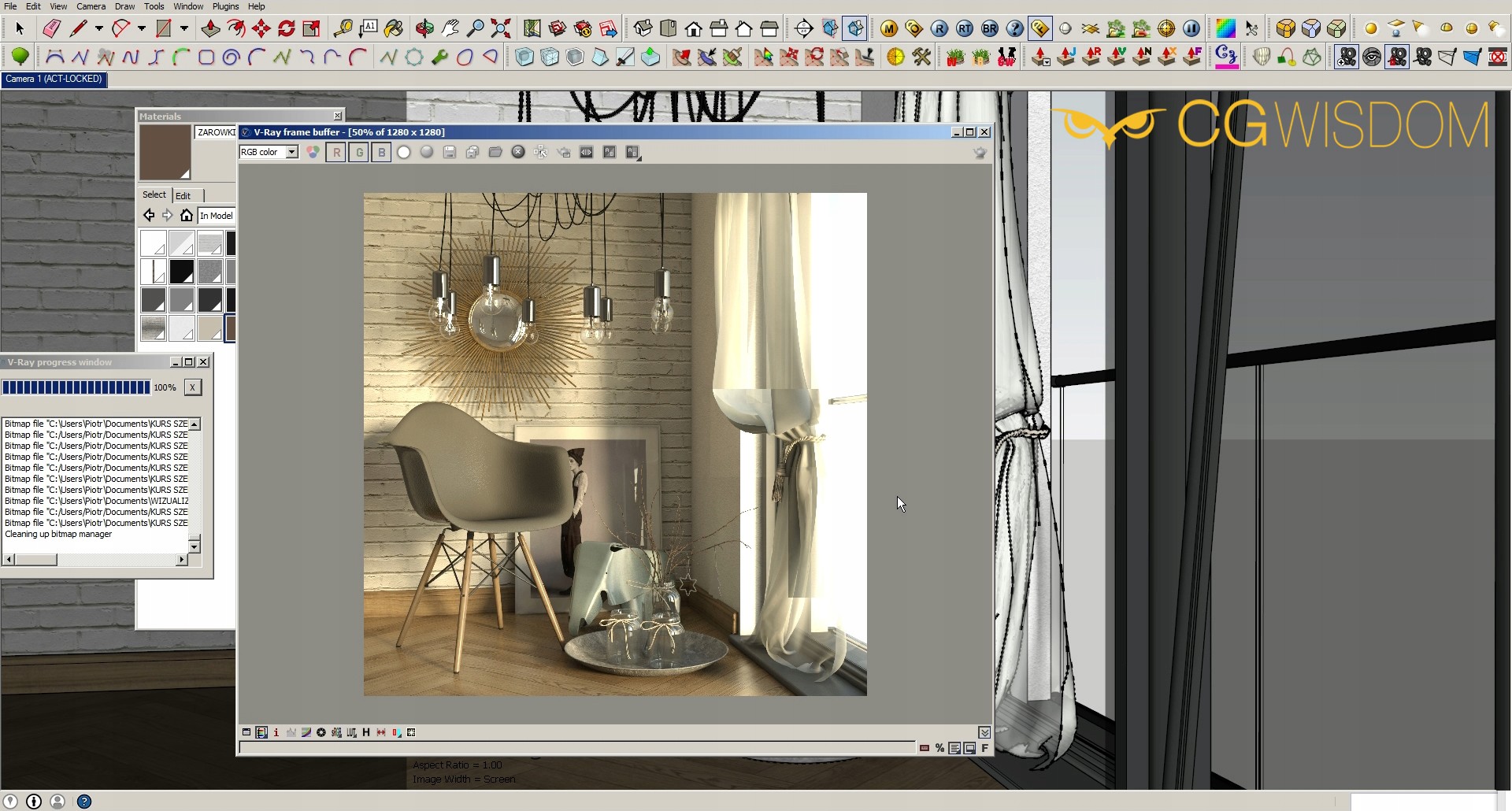Click the Zoom Extents icon
Viewport: 1512px width, 811px height.
(501, 29)
